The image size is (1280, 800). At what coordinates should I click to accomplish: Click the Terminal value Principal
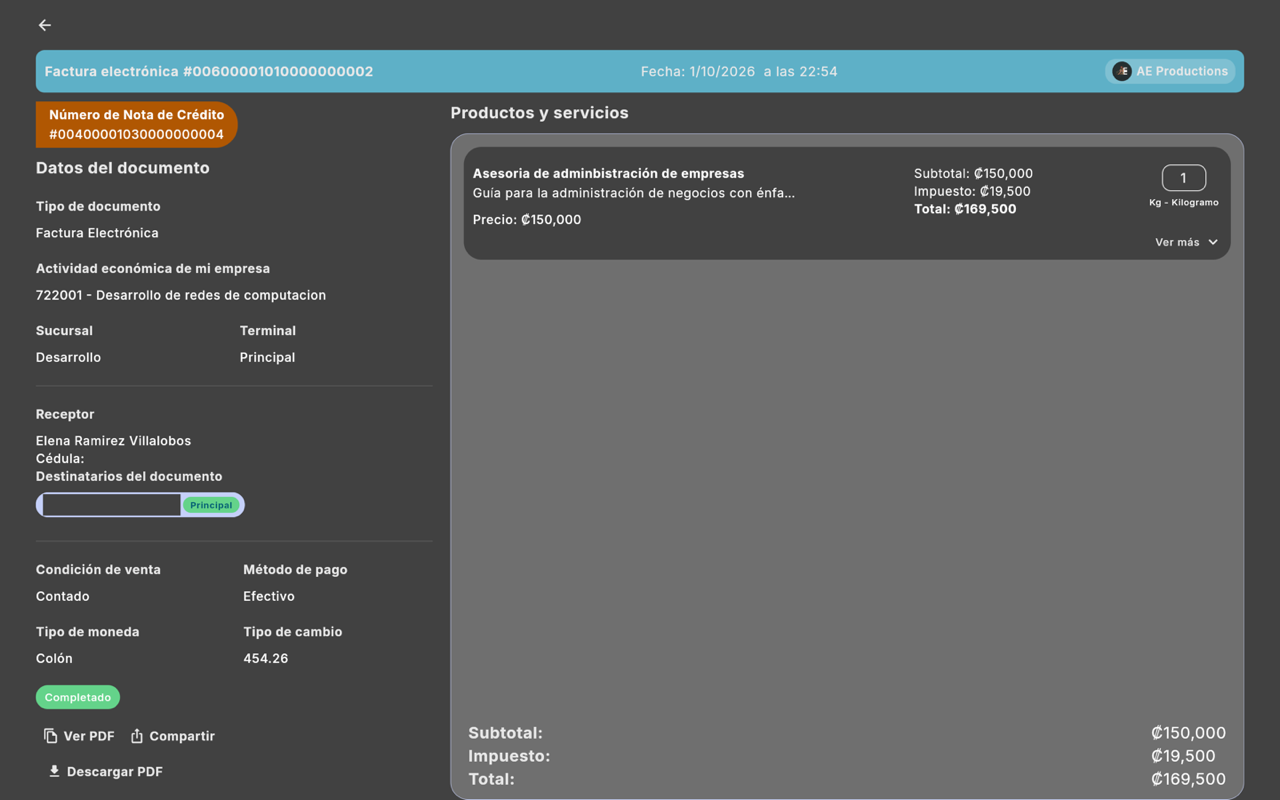pos(267,357)
